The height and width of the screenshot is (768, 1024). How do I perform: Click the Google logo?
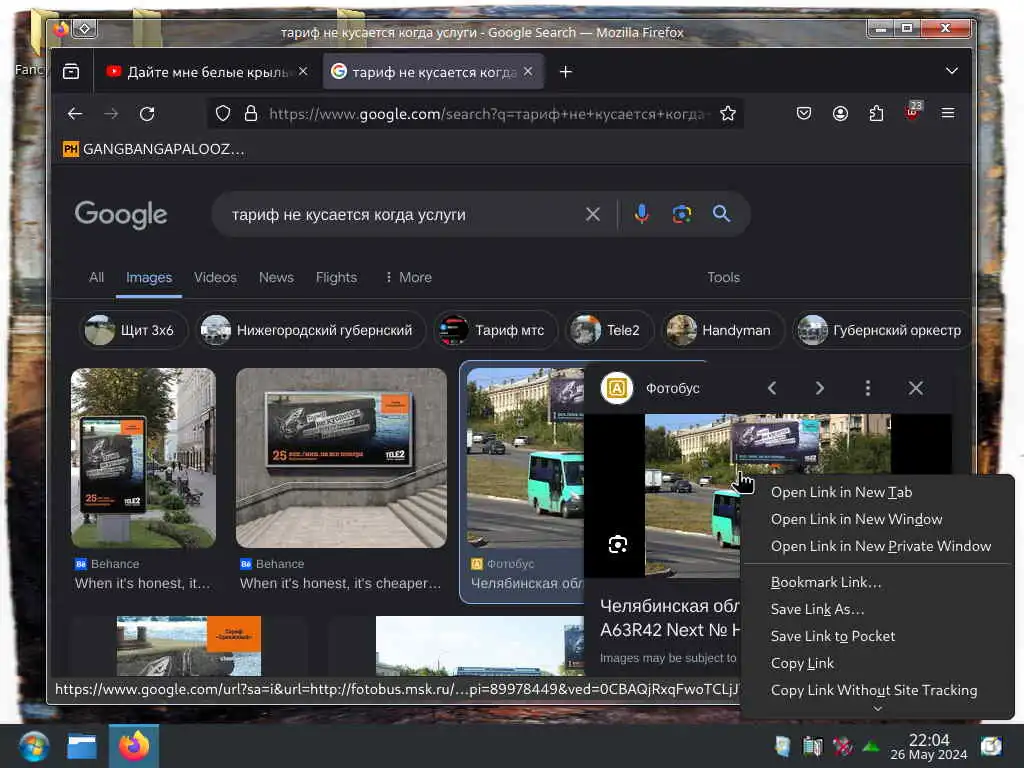click(x=121, y=215)
